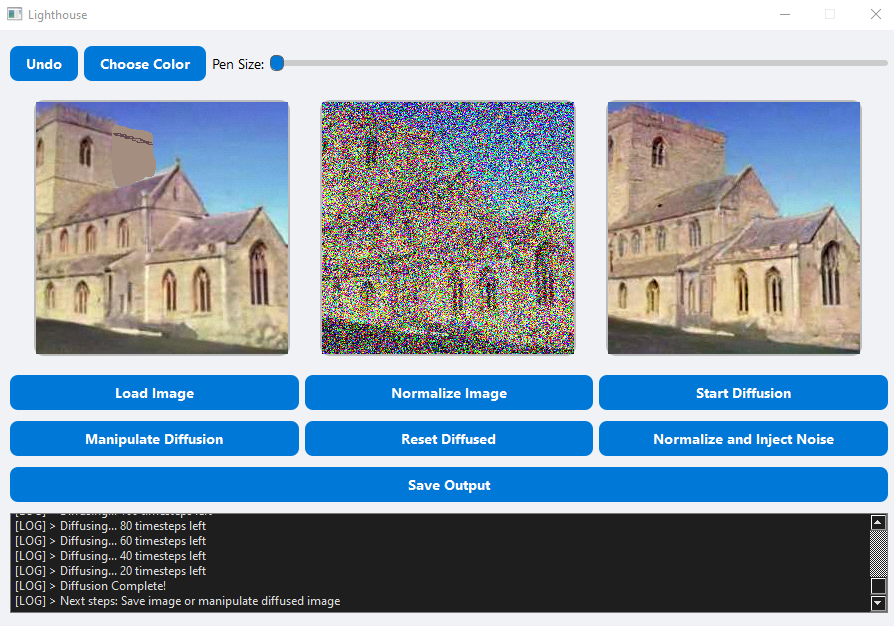Save Output image
The height and width of the screenshot is (626, 894).
[x=449, y=485]
